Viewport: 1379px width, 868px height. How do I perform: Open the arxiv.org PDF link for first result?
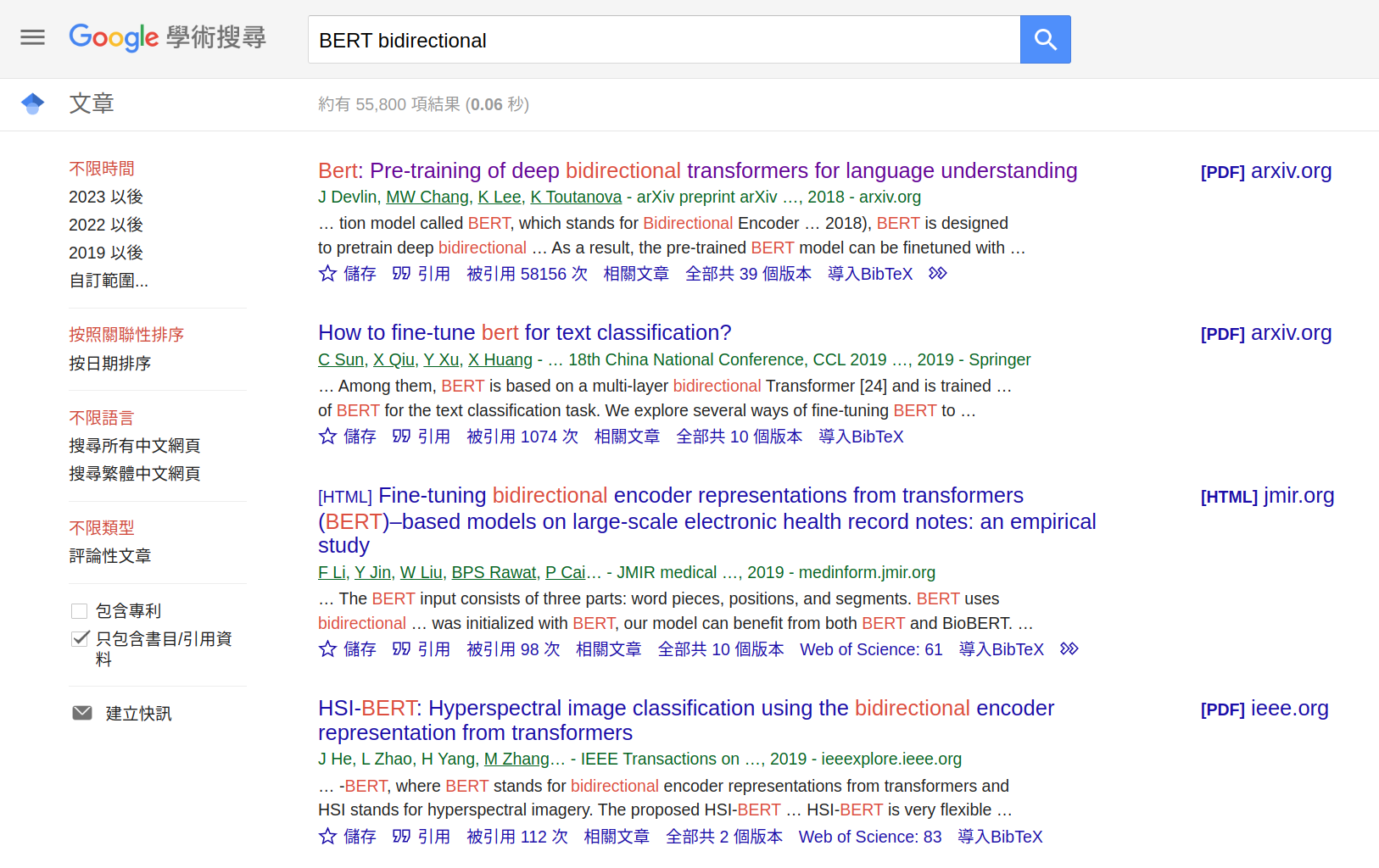point(1265,171)
